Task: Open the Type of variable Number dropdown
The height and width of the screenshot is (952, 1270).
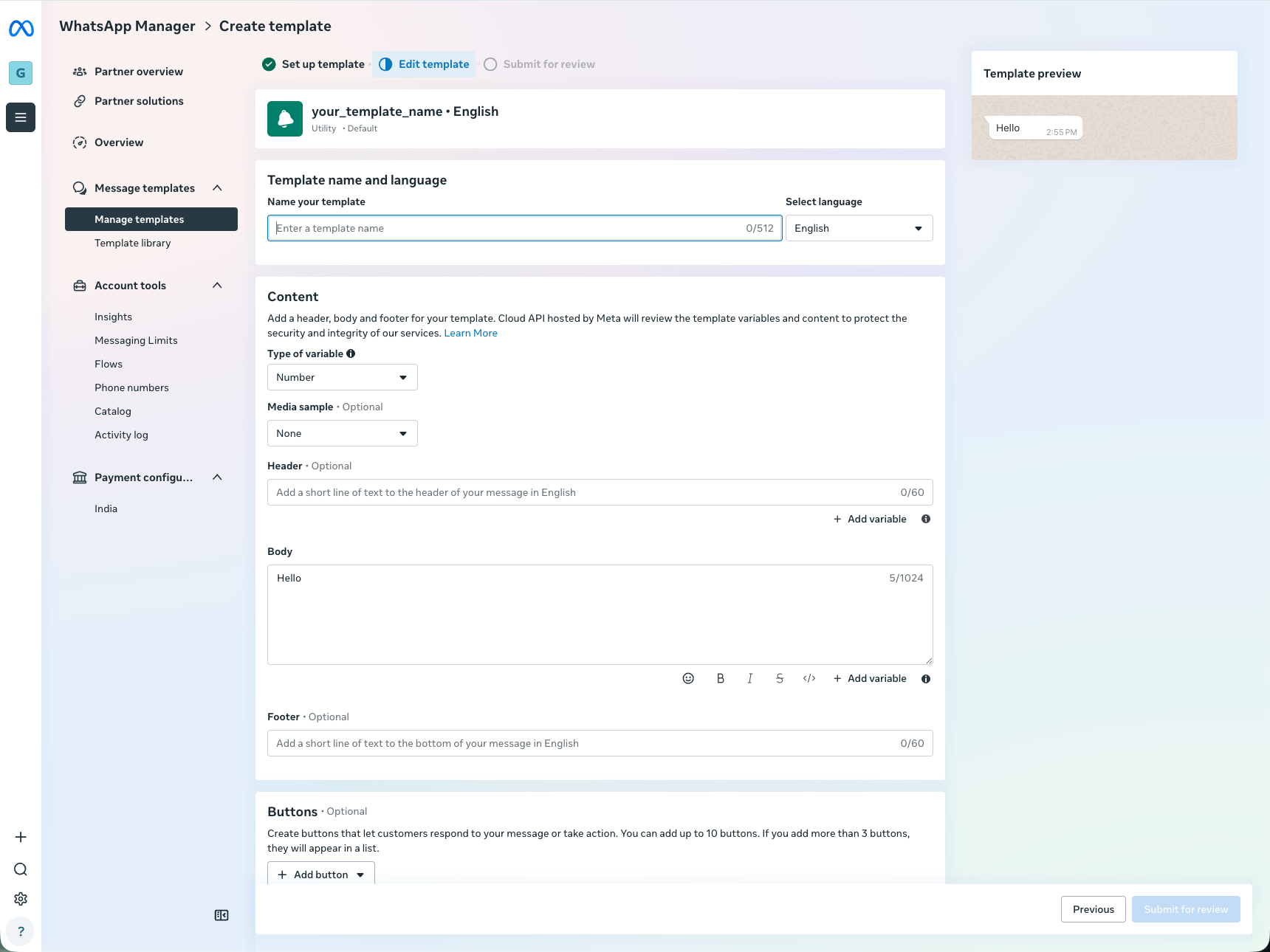Action: (342, 377)
